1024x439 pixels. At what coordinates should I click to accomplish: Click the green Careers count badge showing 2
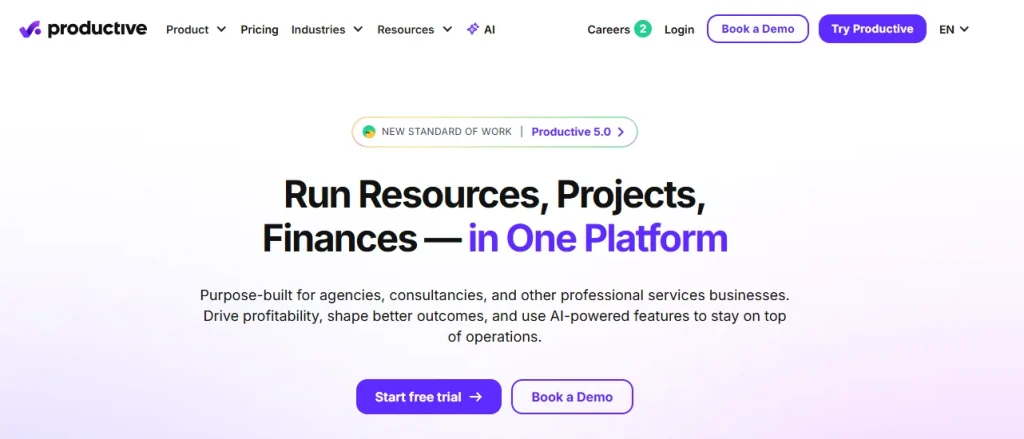point(643,29)
